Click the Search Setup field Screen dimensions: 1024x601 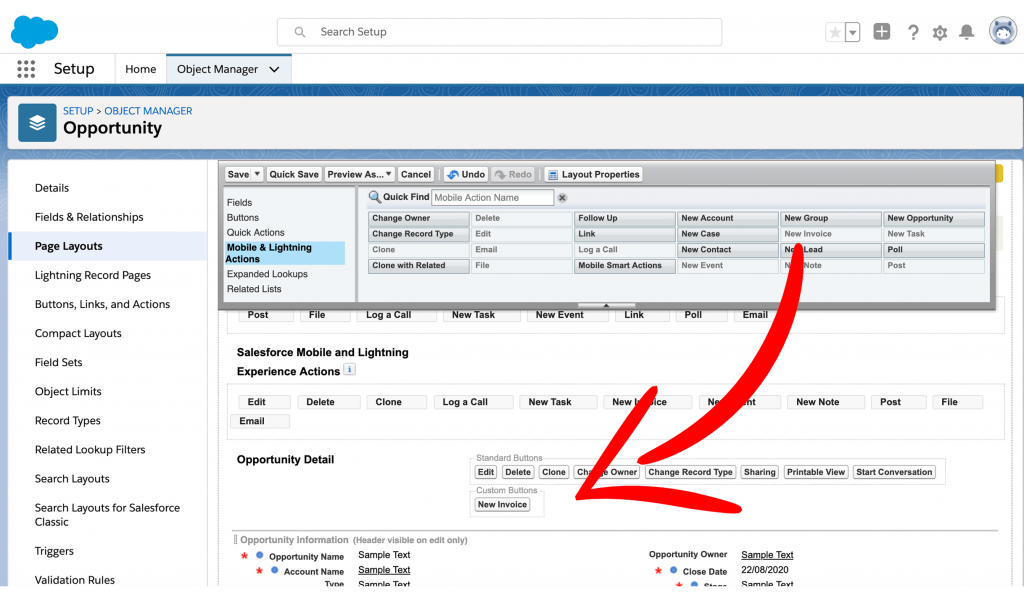point(500,32)
